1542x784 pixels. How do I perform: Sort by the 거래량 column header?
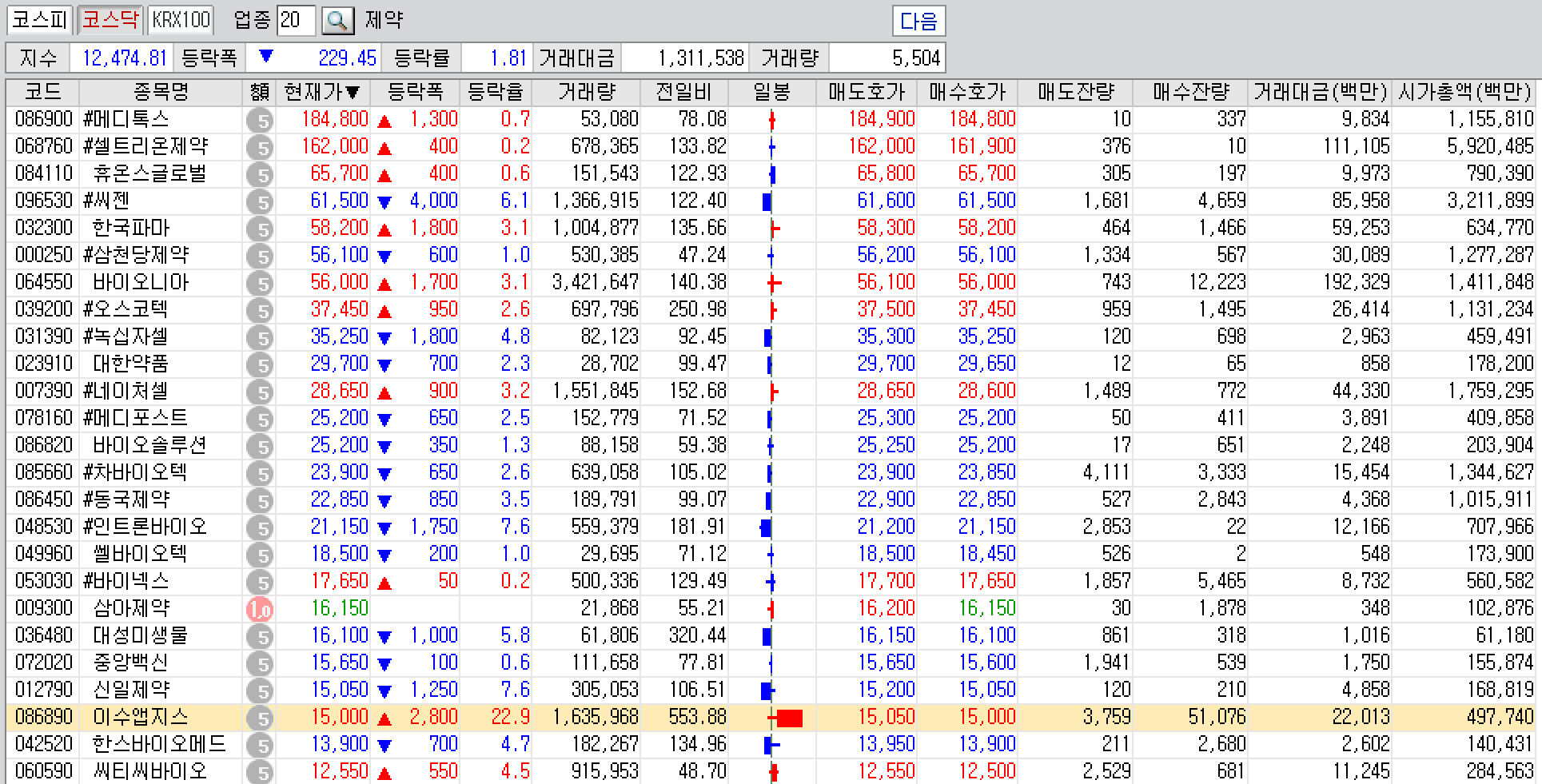(x=587, y=92)
